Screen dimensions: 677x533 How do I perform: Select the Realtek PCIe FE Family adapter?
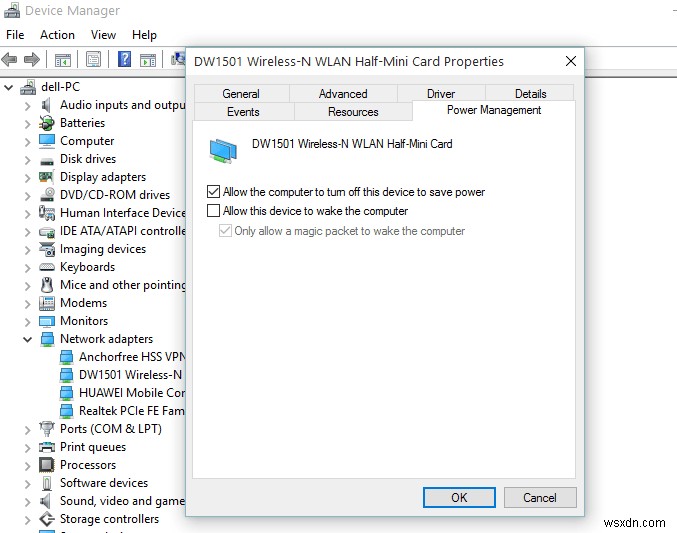[x=122, y=411]
